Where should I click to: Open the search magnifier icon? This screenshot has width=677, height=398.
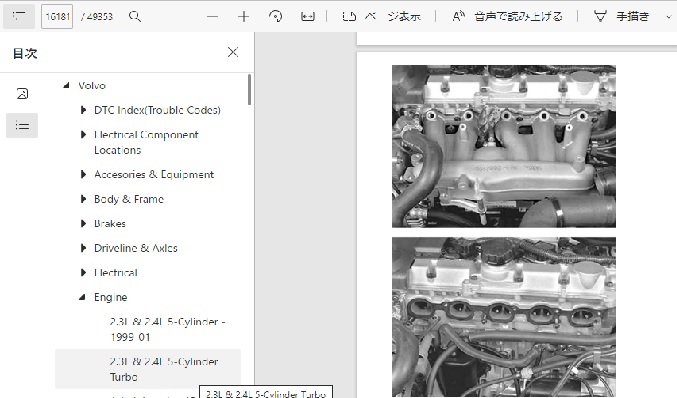click(x=135, y=17)
